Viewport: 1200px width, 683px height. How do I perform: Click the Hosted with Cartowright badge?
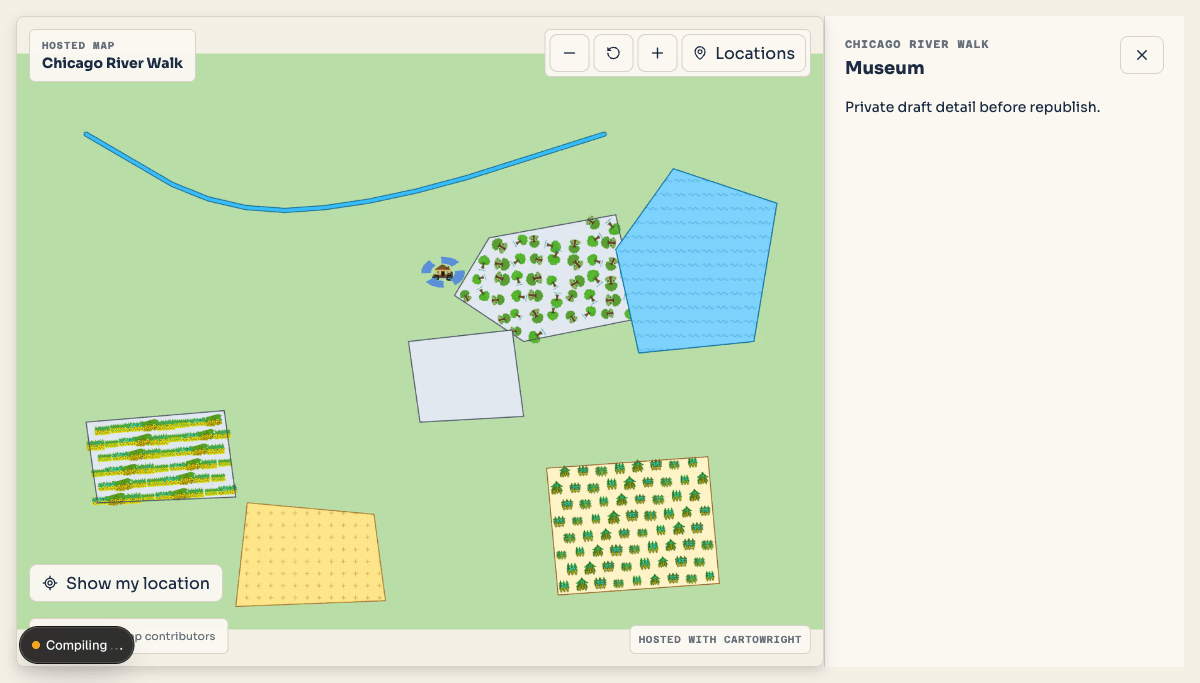720,639
